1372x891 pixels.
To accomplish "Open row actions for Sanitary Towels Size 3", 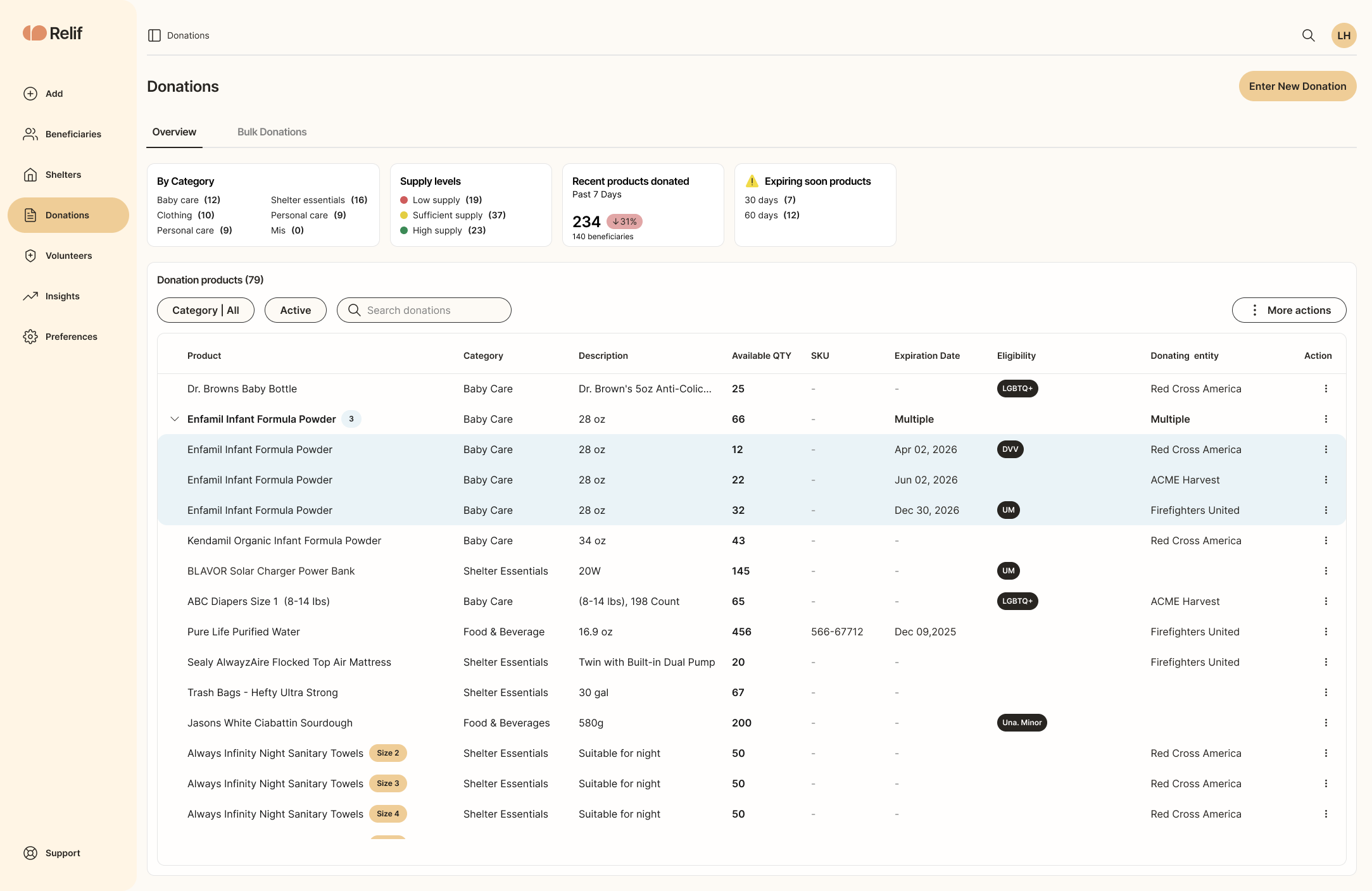I will 1326,783.
